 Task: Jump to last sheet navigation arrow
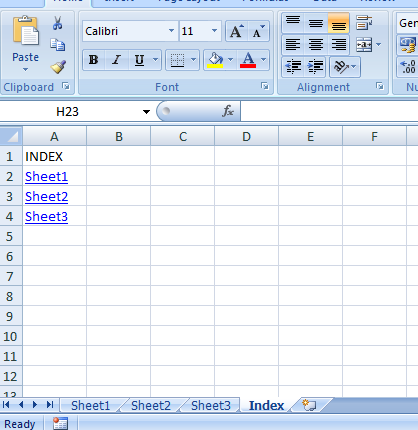pyautogui.click(x=50, y=405)
